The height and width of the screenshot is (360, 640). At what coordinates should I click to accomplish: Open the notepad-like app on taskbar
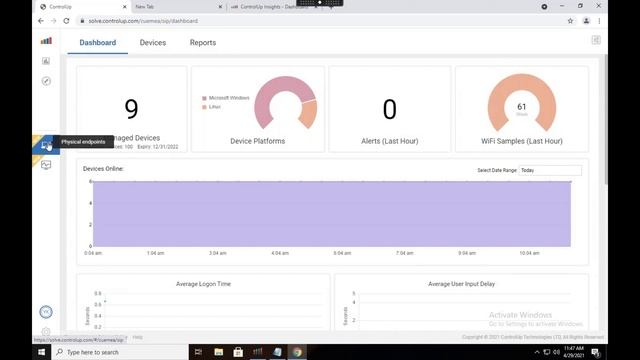coord(277,352)
